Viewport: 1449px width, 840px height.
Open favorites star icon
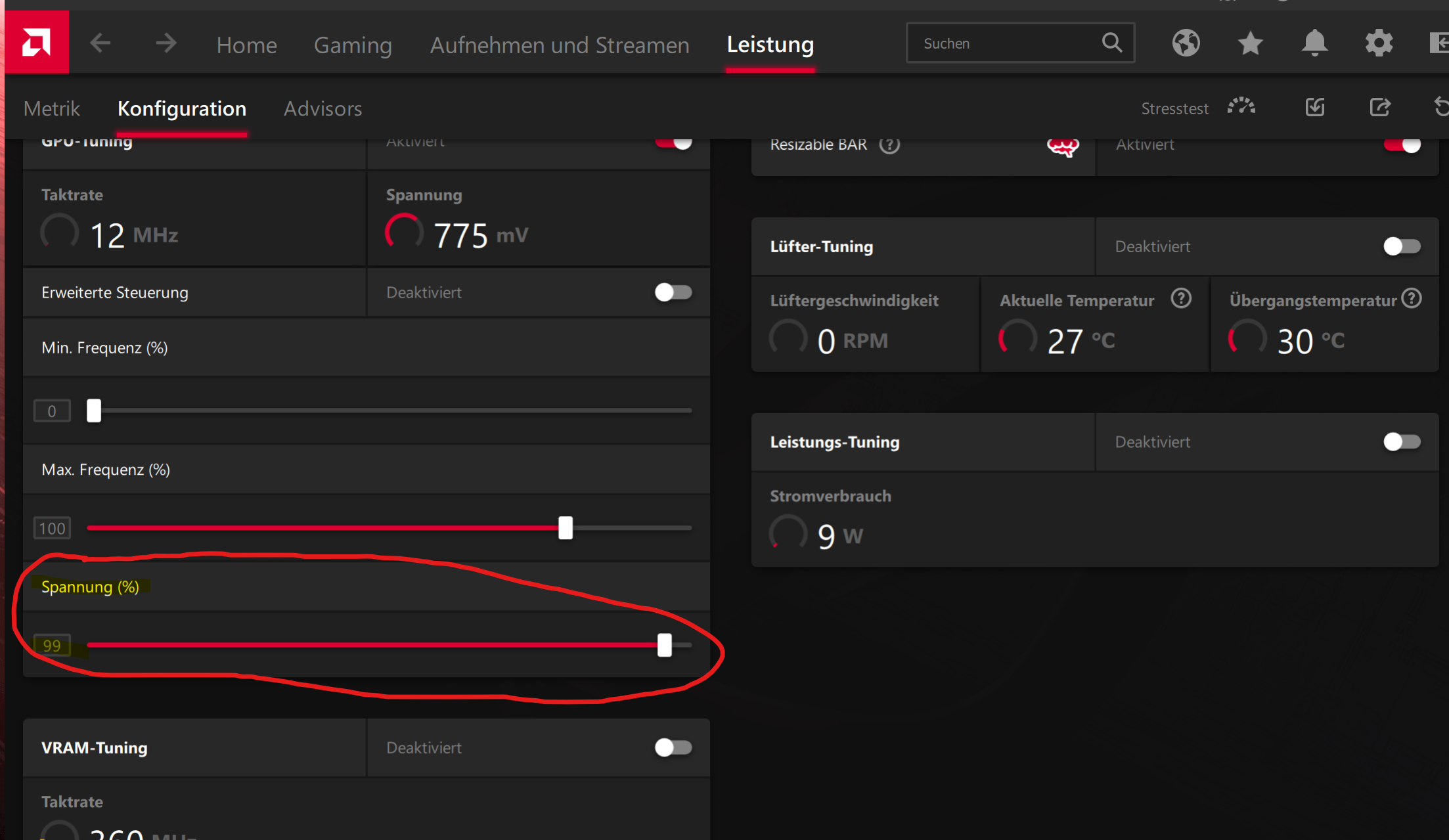tap(1250, 43)
